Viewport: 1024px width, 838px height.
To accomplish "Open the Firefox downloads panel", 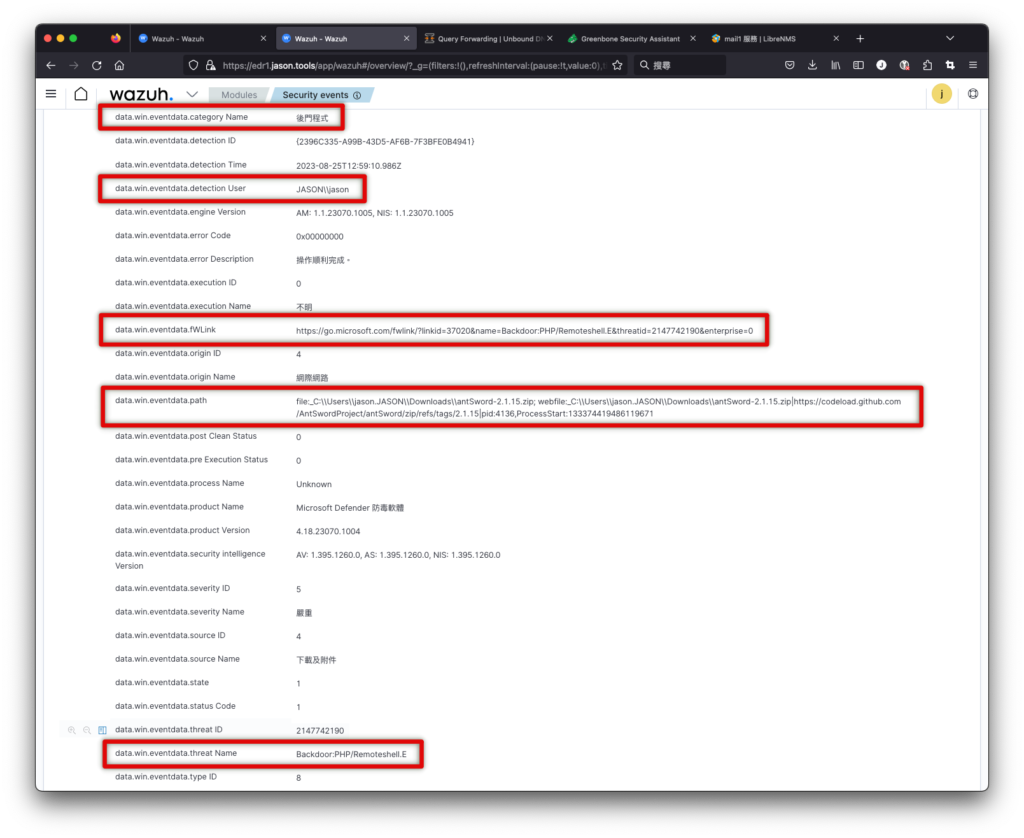I will point(812,65).
